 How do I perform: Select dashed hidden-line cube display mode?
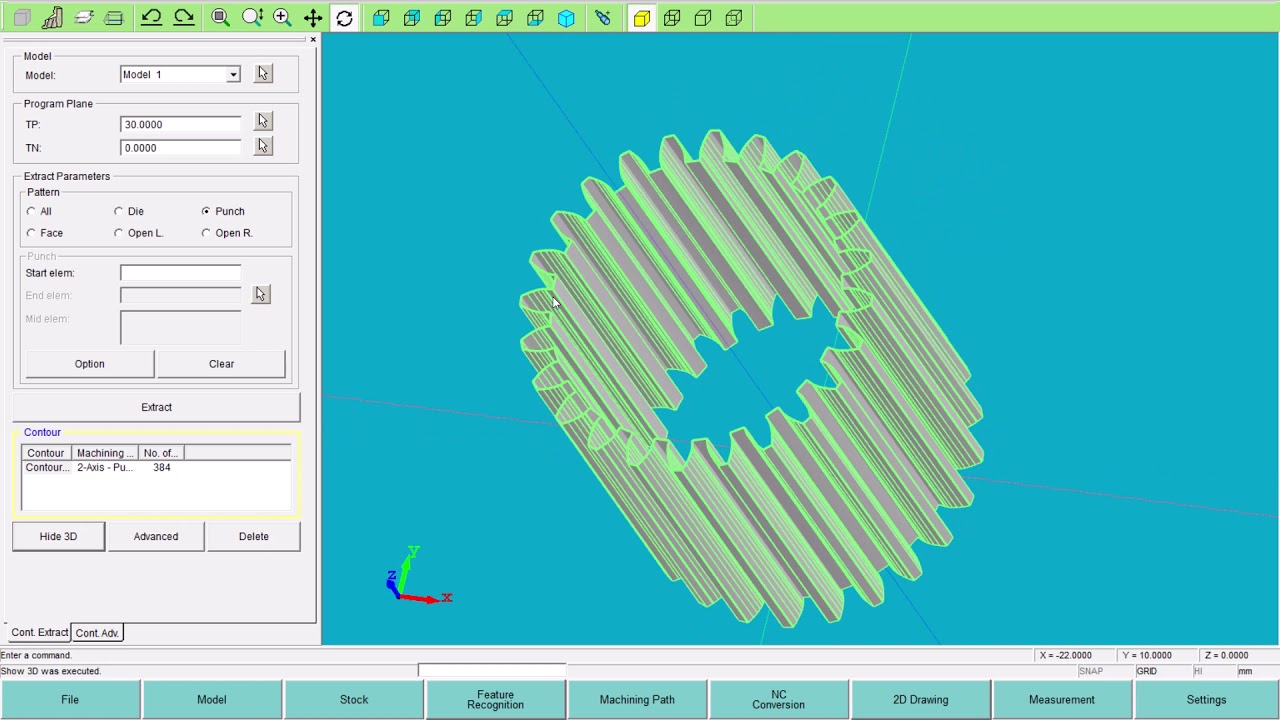pyautogui.click(x=734, y=17)
